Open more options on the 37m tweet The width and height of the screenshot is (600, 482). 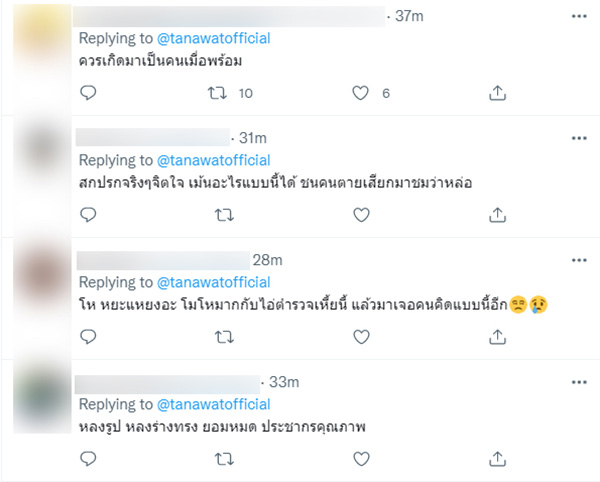pos(577,17)
